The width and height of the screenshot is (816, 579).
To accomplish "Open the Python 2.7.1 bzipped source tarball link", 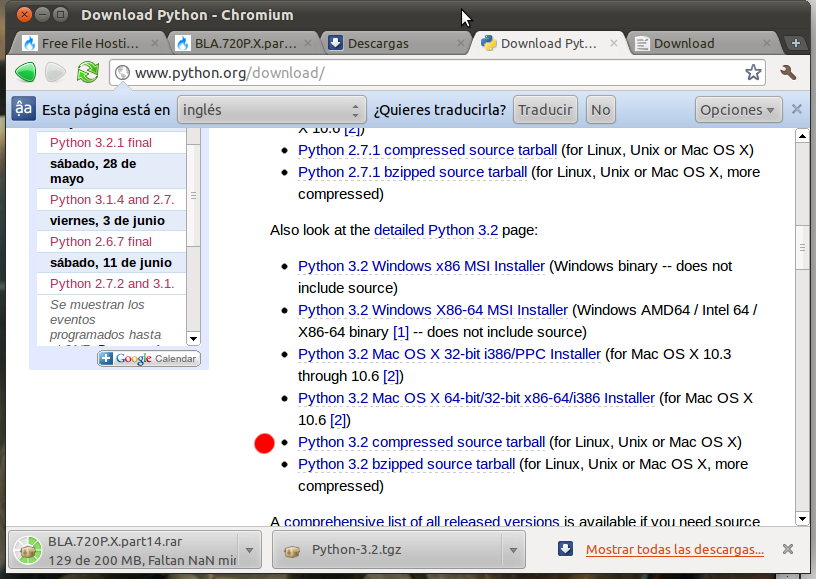I will point(413,172).
